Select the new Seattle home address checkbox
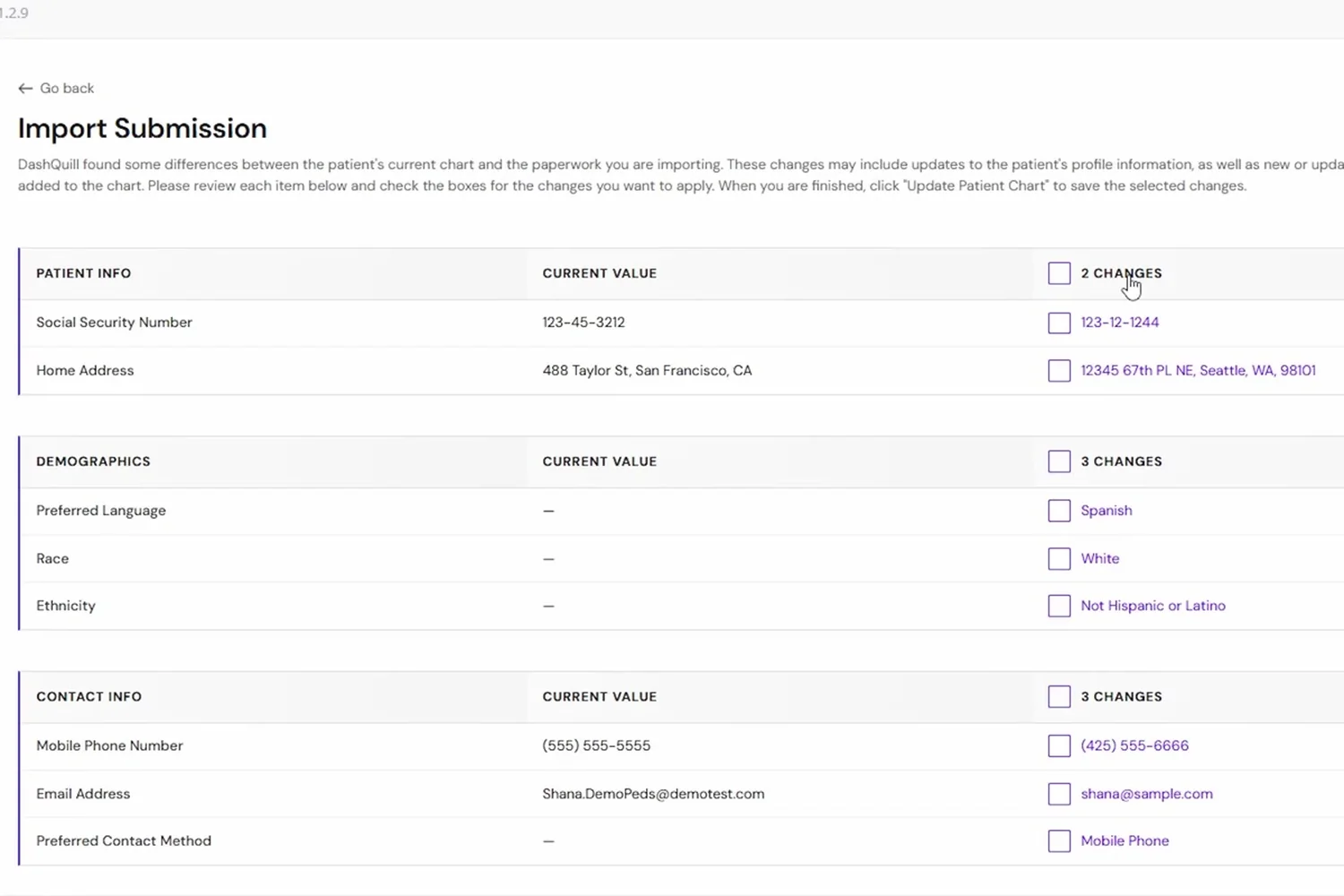 click(1059, 371)
